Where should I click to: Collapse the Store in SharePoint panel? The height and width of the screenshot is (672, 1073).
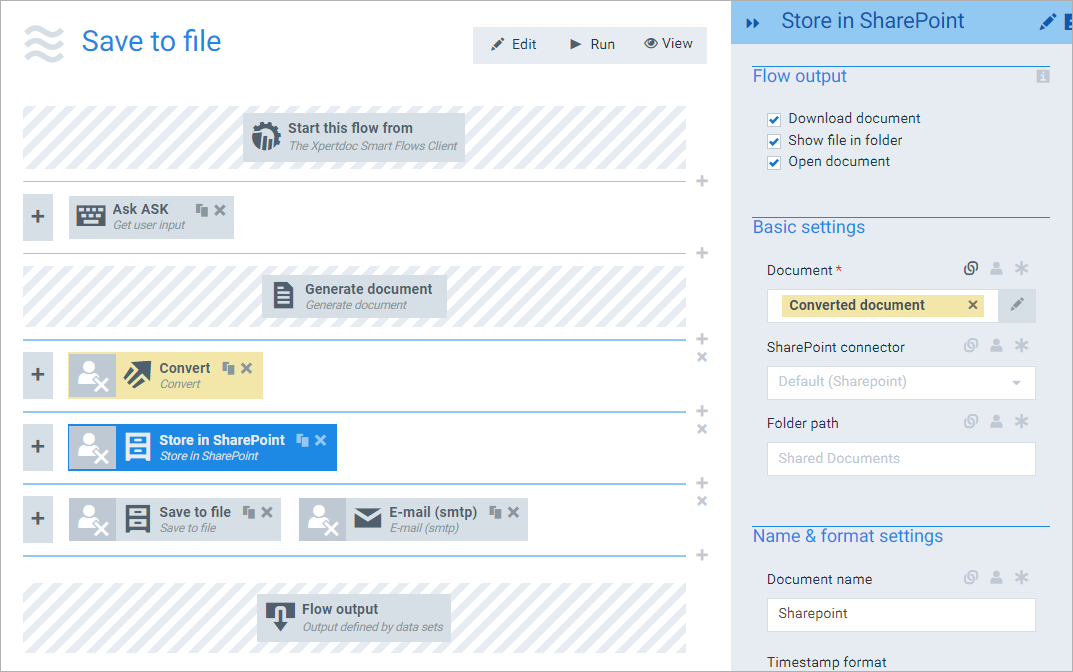tap(753, 23)
